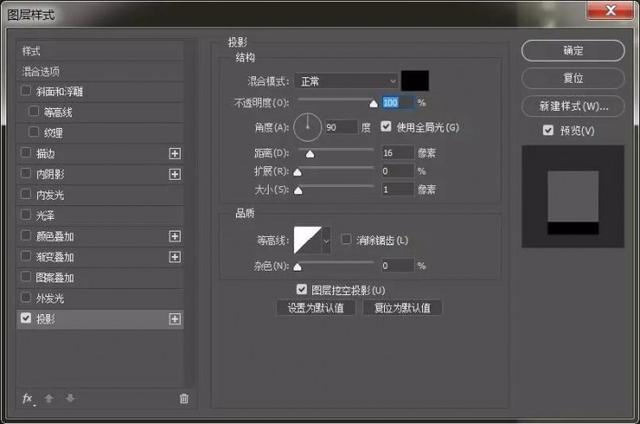Screen dimensions: 640x424
Task: Open the 混合模式 dropdown
Action: [347, 80]
